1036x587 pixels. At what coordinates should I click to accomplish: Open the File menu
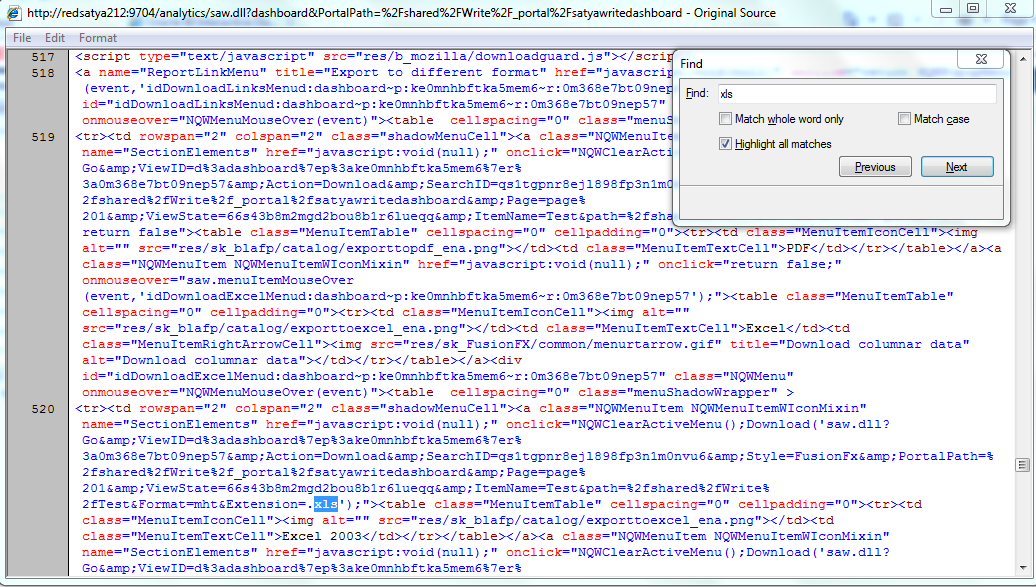coord(22,38)
